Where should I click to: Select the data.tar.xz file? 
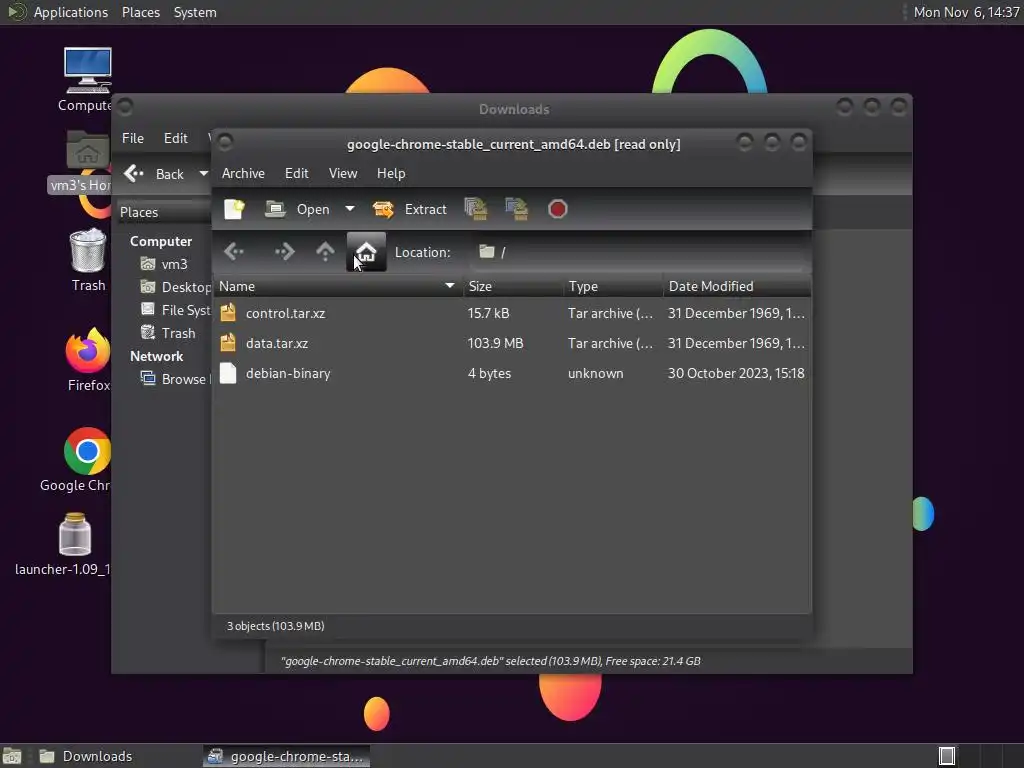point(512,344)
